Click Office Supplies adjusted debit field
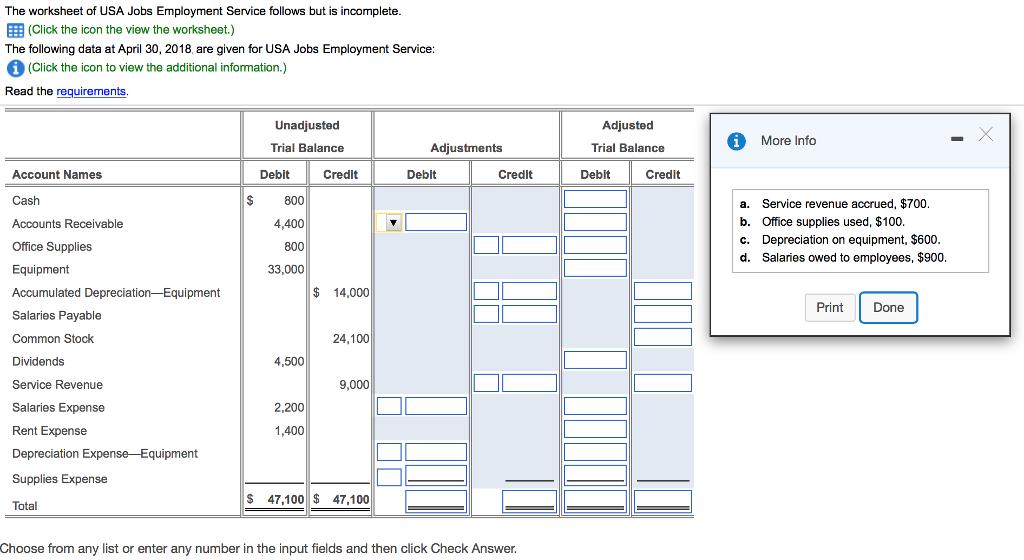Image resolution: width=1024 pixels, height=560 pixels. pos(595,245)
